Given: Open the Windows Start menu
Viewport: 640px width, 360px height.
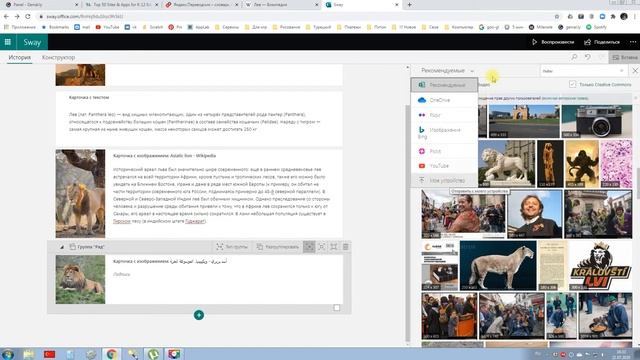Looking at the screenshot, I should tap(8, 354).
